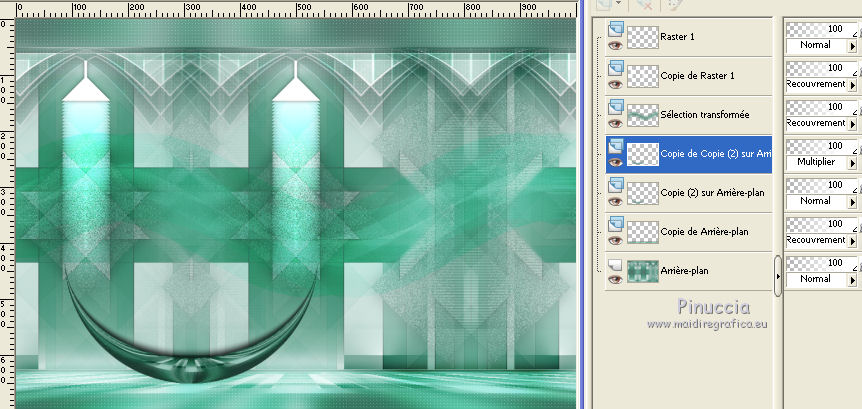Click opacity slider for Copie (2) sur Arrière-plan

pyautogui.click(x=821, y=185)
